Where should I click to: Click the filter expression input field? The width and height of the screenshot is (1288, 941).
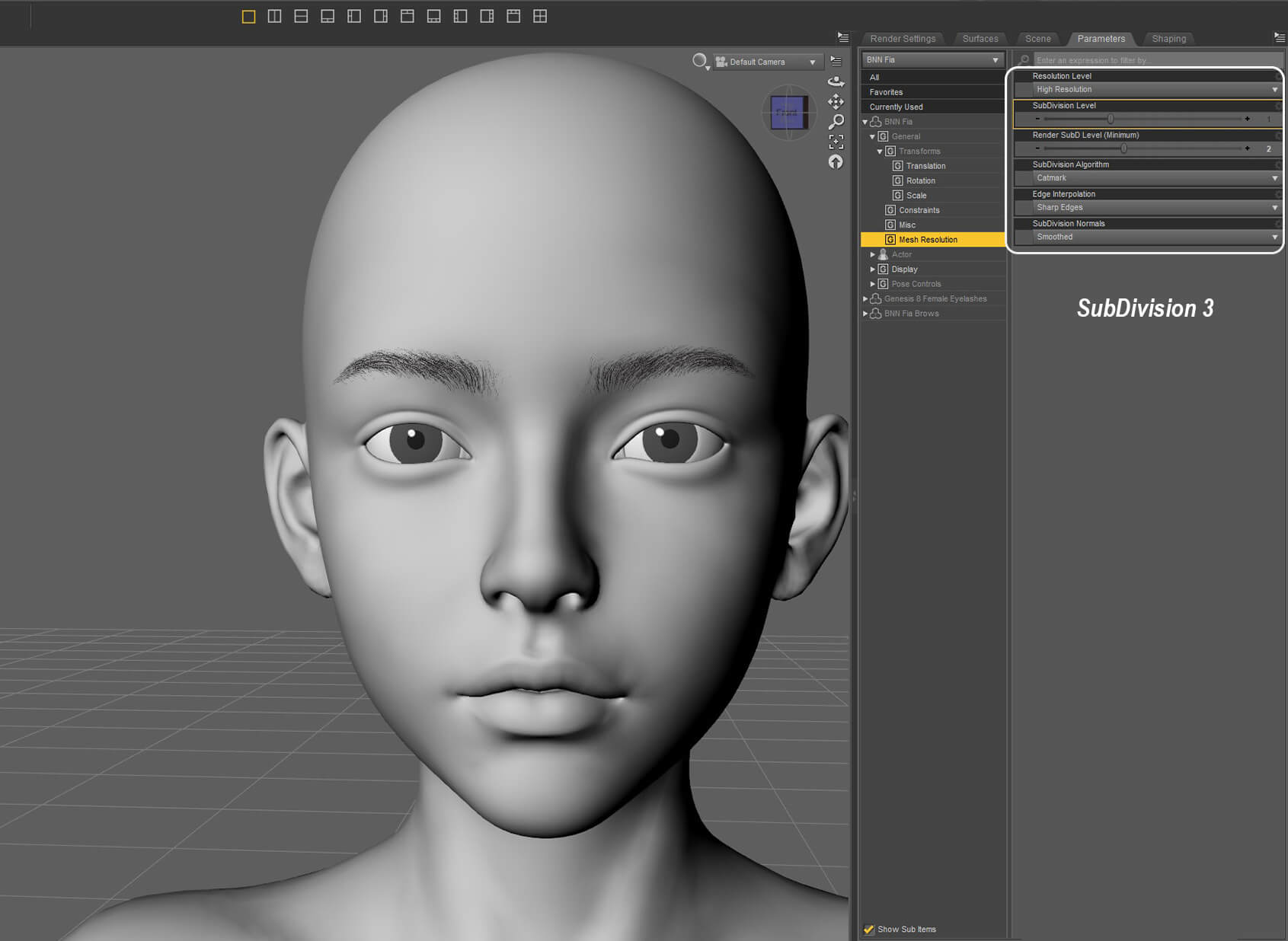1157,59
